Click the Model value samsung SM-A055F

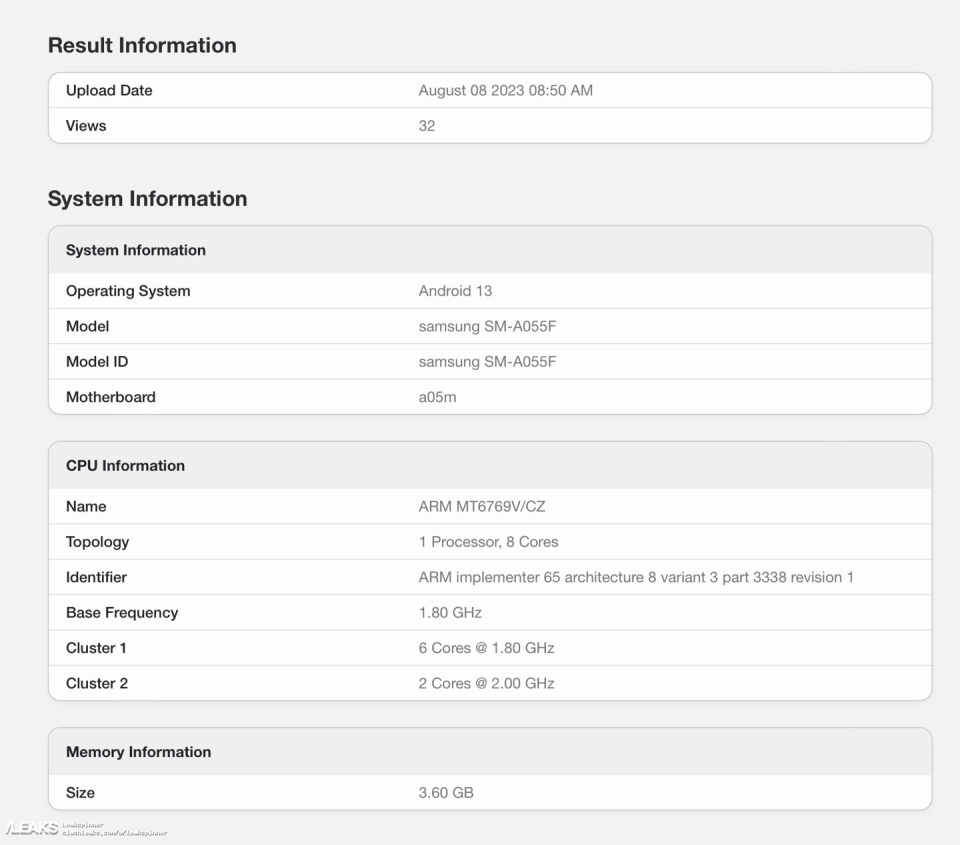(487, 326)
